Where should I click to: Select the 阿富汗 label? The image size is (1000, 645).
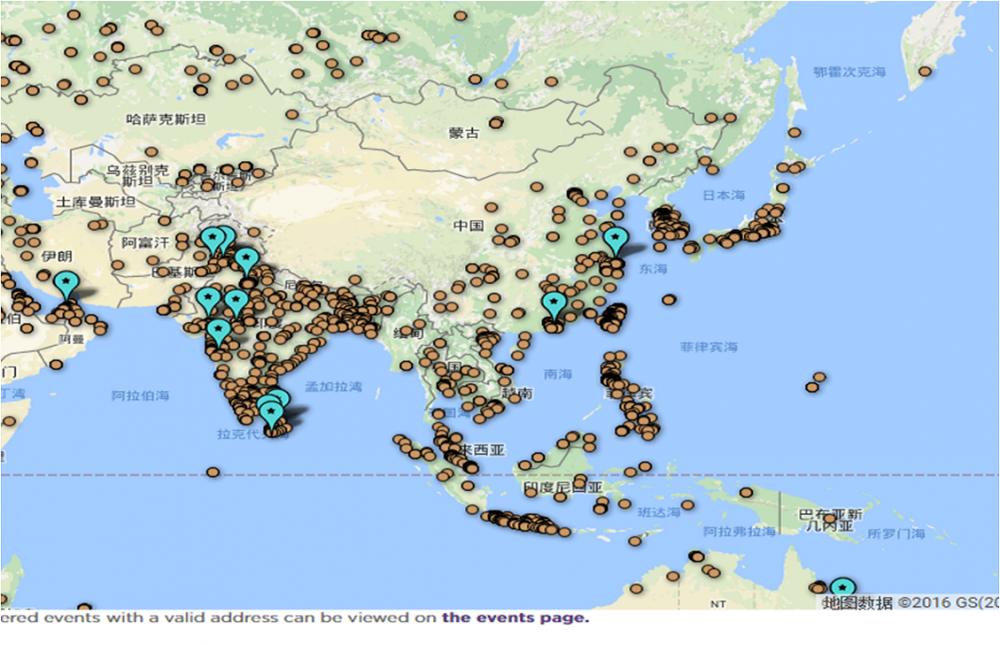(145, 243)
